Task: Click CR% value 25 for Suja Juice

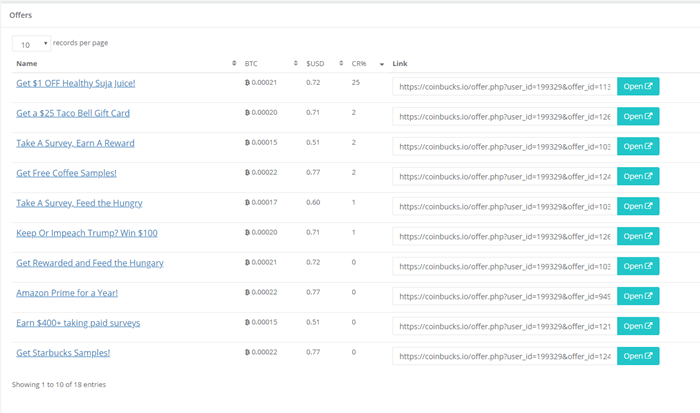Action: (355, 82)
